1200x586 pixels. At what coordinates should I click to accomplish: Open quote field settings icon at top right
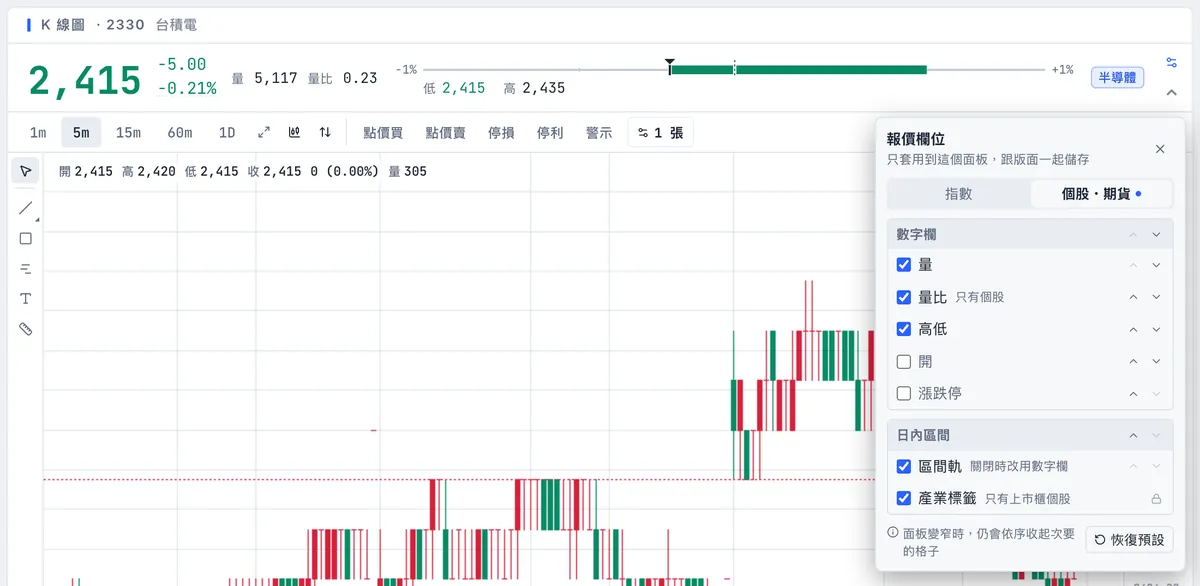(1171, 62)
